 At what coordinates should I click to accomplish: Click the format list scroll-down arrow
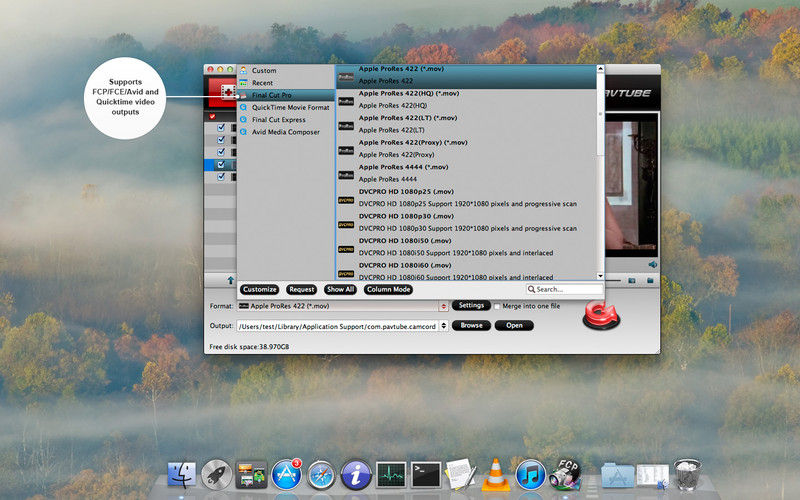(x=600, y=276)
